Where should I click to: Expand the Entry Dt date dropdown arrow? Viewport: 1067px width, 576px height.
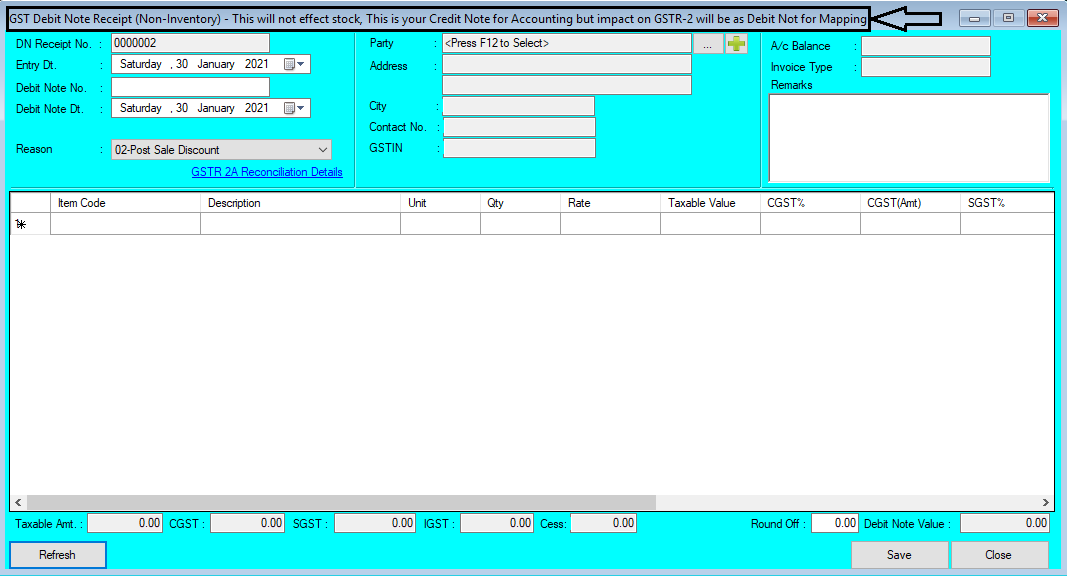[x=299, y=63]
